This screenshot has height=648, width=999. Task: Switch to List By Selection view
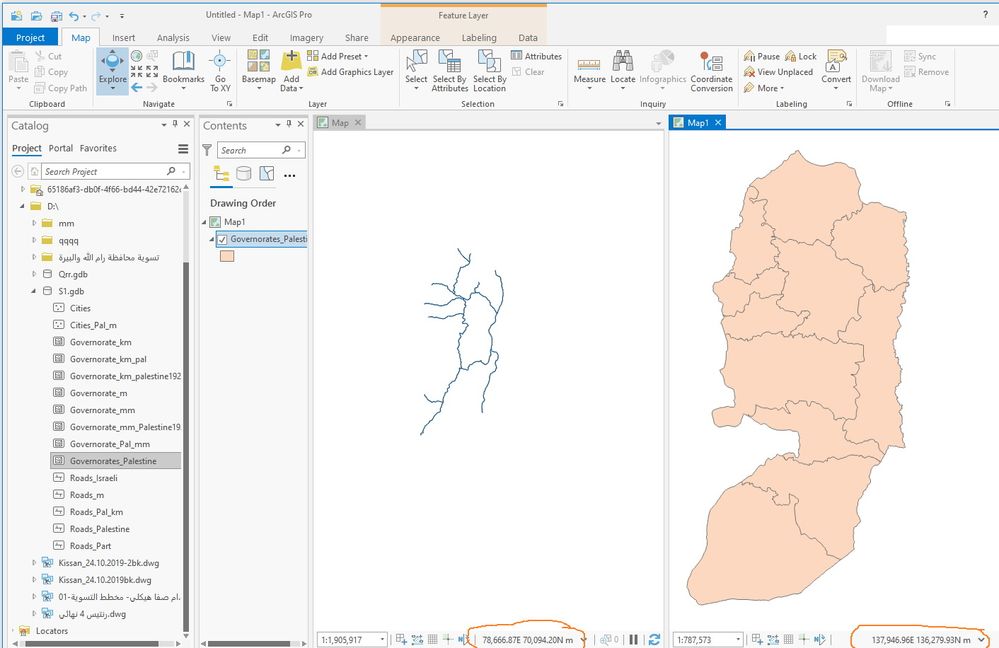point(266,173)
